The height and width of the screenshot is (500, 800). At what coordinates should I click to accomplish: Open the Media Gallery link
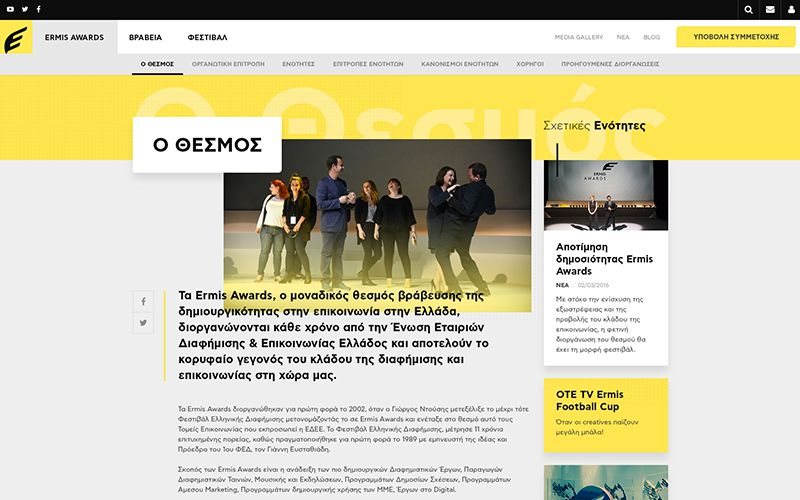[579, 37]
